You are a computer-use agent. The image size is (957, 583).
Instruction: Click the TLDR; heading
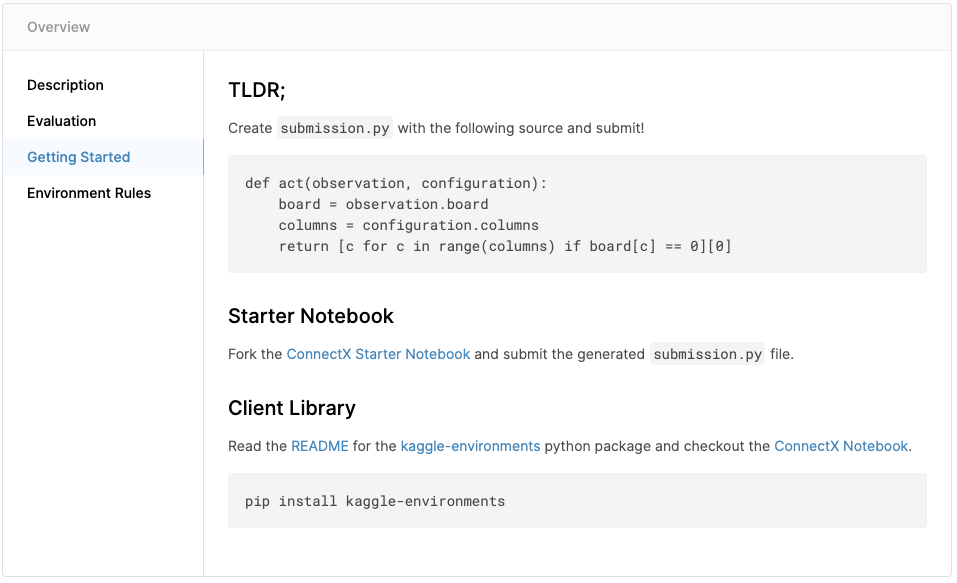coord(257,90)
